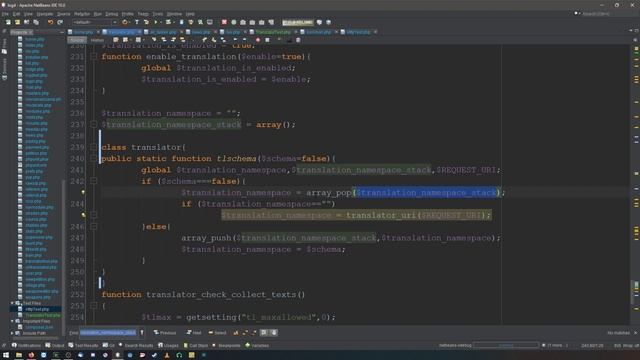
Task: Collapse the Test Files tree node
Action: [12, 303]
